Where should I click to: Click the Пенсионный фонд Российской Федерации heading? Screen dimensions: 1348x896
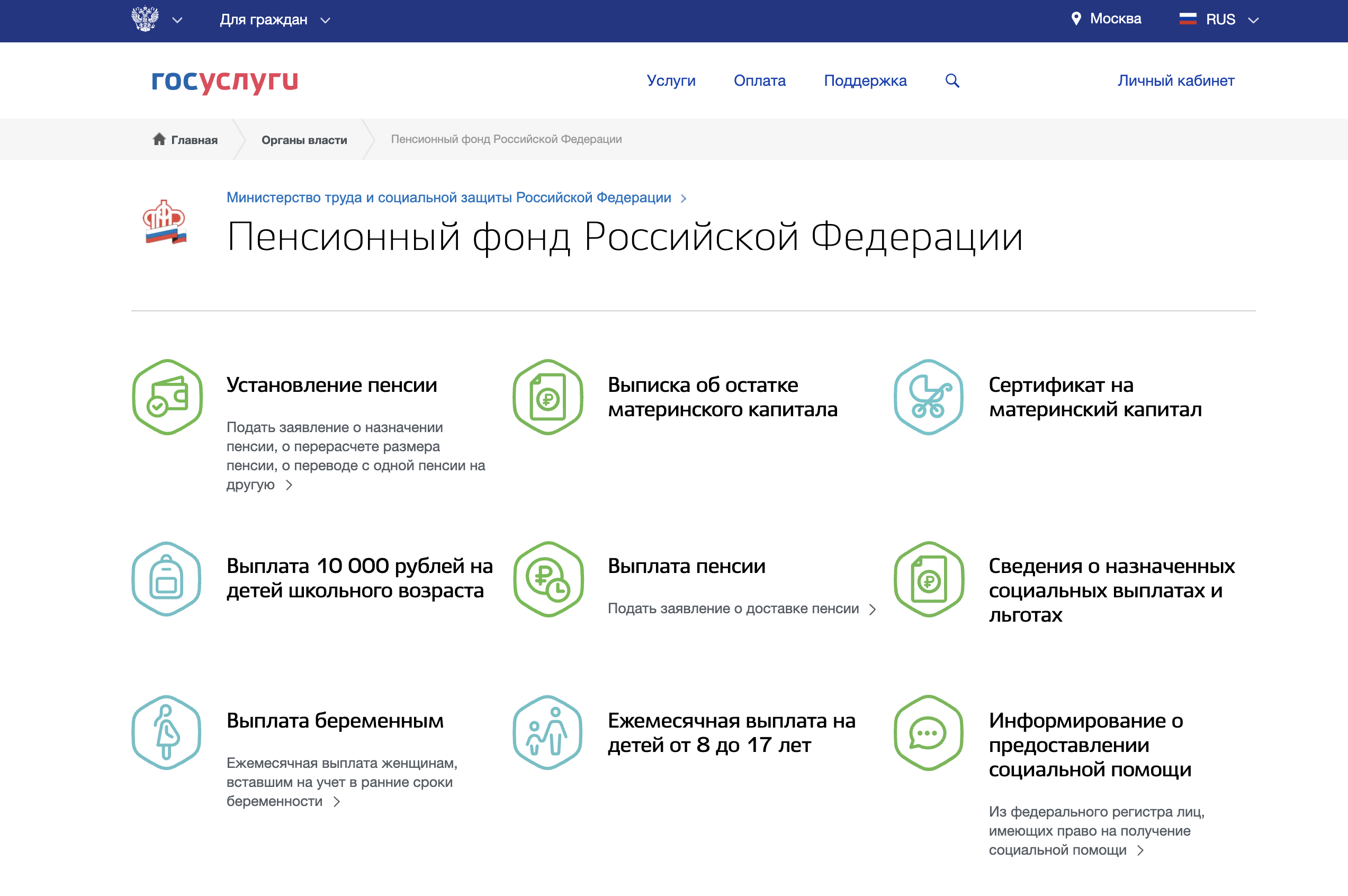624,237
